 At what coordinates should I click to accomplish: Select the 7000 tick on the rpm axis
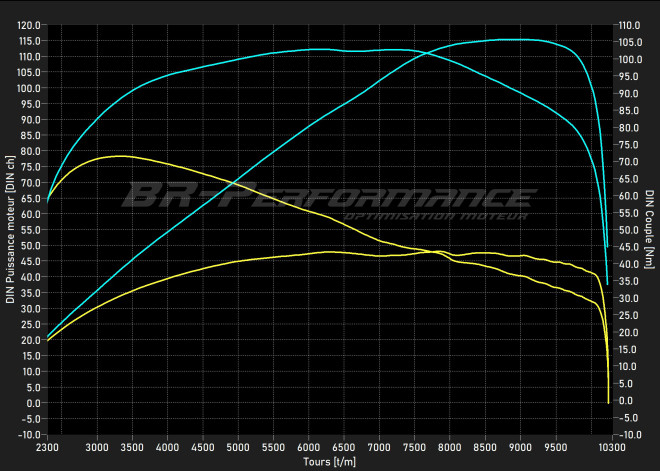tap(379, 447)
